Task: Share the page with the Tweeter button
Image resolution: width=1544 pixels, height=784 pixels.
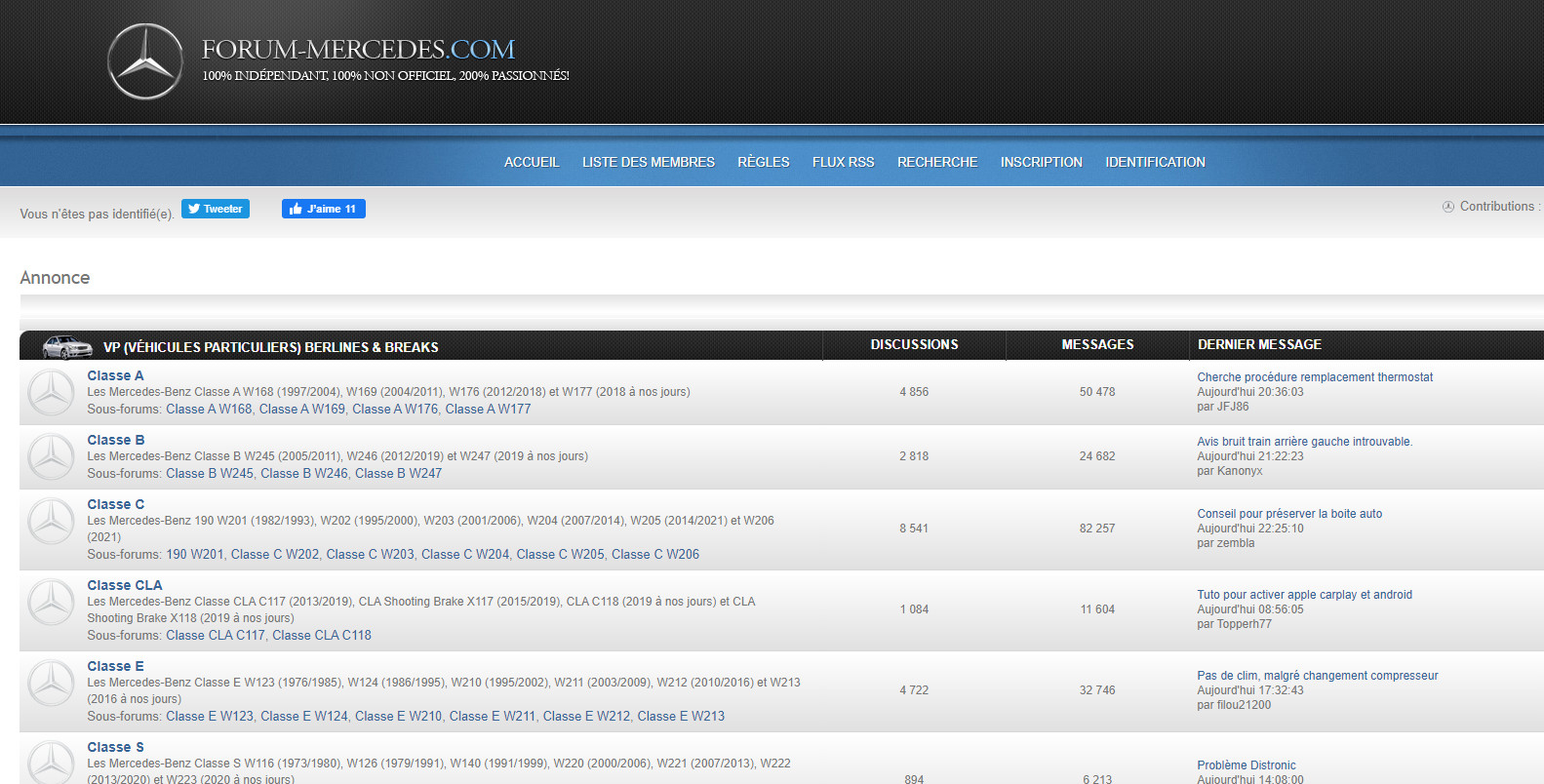Action: [x=216, y=209]
